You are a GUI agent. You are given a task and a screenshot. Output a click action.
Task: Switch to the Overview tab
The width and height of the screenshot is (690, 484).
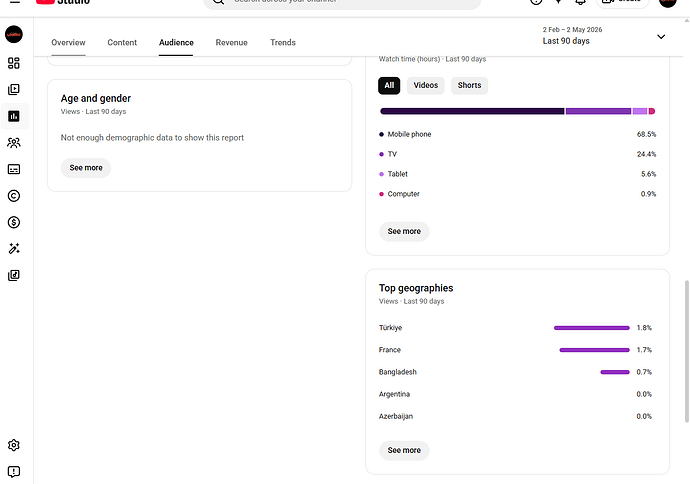point(68,43)
